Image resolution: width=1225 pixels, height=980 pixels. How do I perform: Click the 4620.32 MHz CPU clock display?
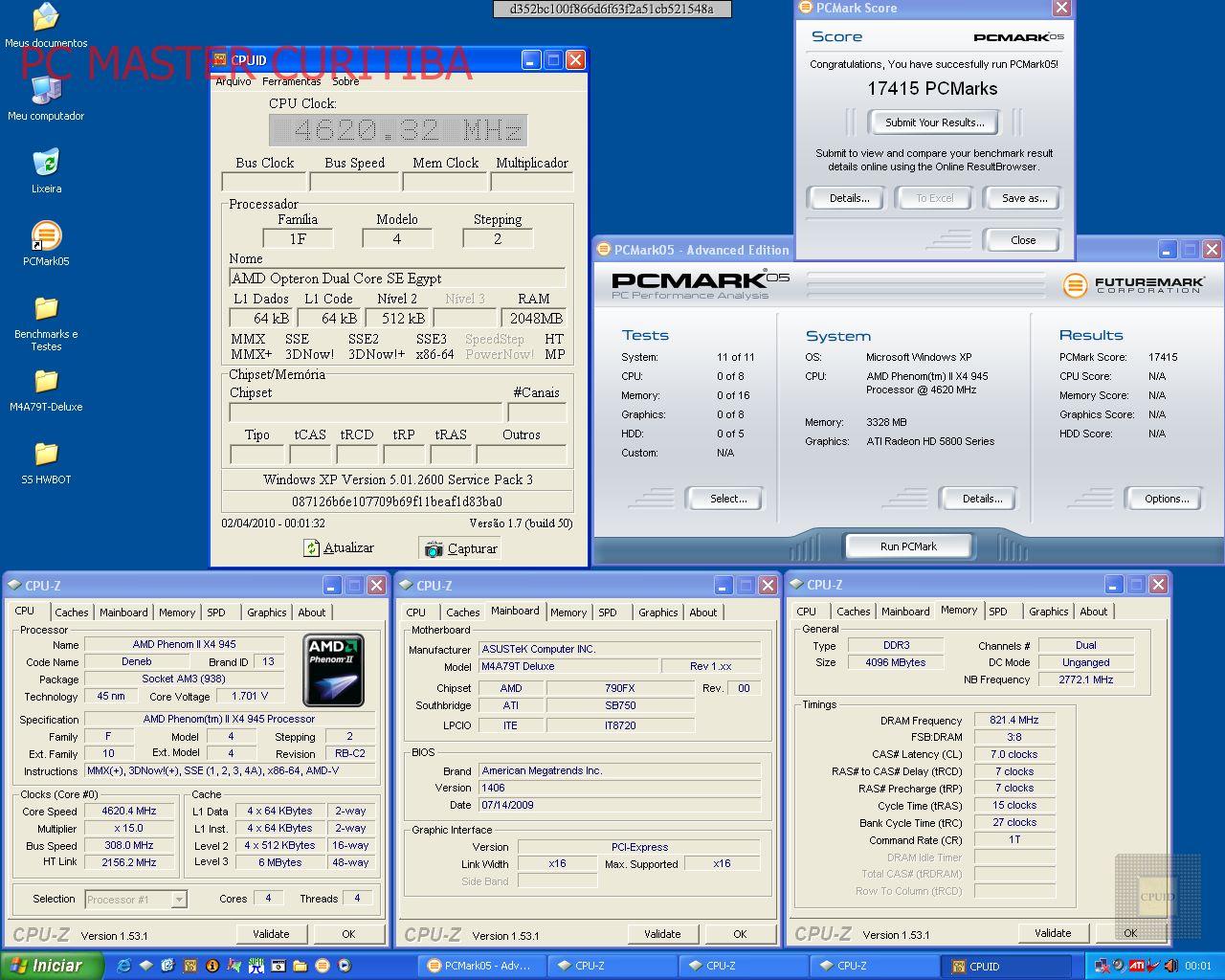tap(398, 130)
